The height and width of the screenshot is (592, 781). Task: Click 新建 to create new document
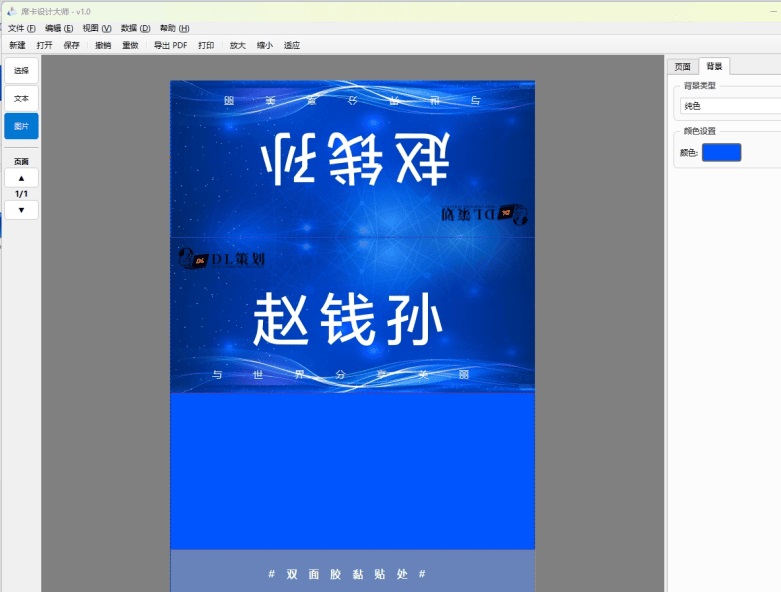tap(18, 45)
